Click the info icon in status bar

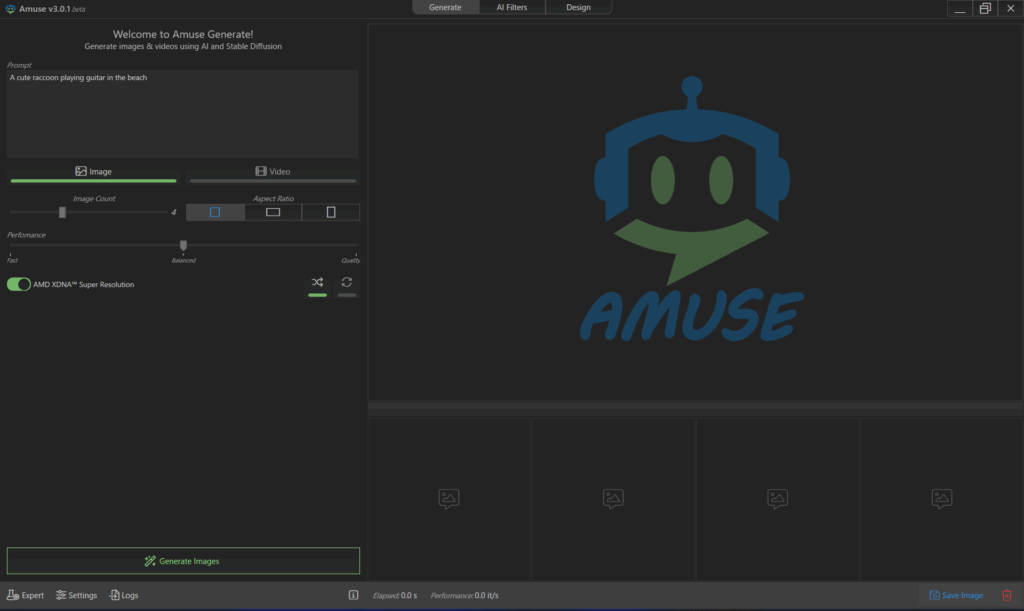pyautogui.click(x=353, y=595)
